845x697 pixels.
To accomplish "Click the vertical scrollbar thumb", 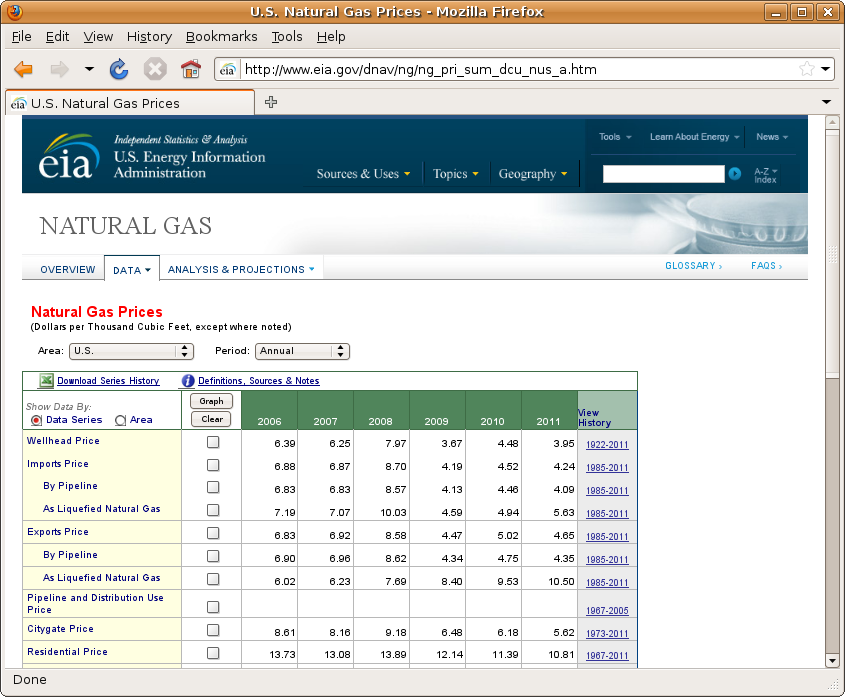I will coord(832,253).
